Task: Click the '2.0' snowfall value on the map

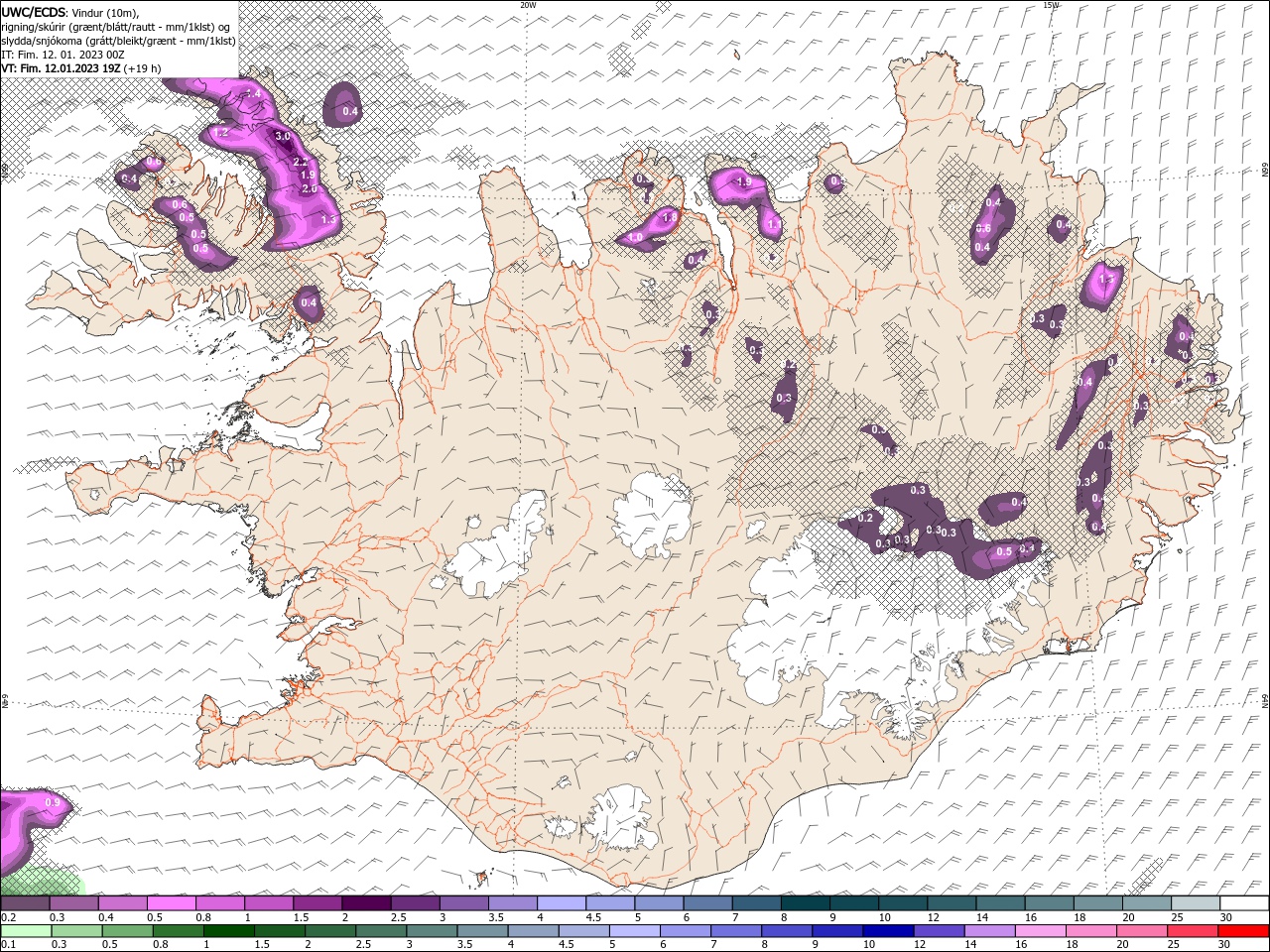Action: [x=309, y=188]
